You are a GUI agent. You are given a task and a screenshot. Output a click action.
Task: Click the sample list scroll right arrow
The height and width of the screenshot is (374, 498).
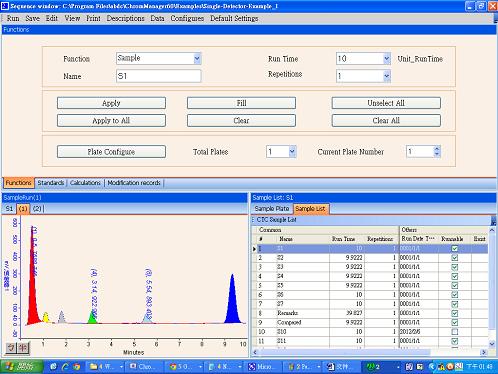(x=483, y=352)
